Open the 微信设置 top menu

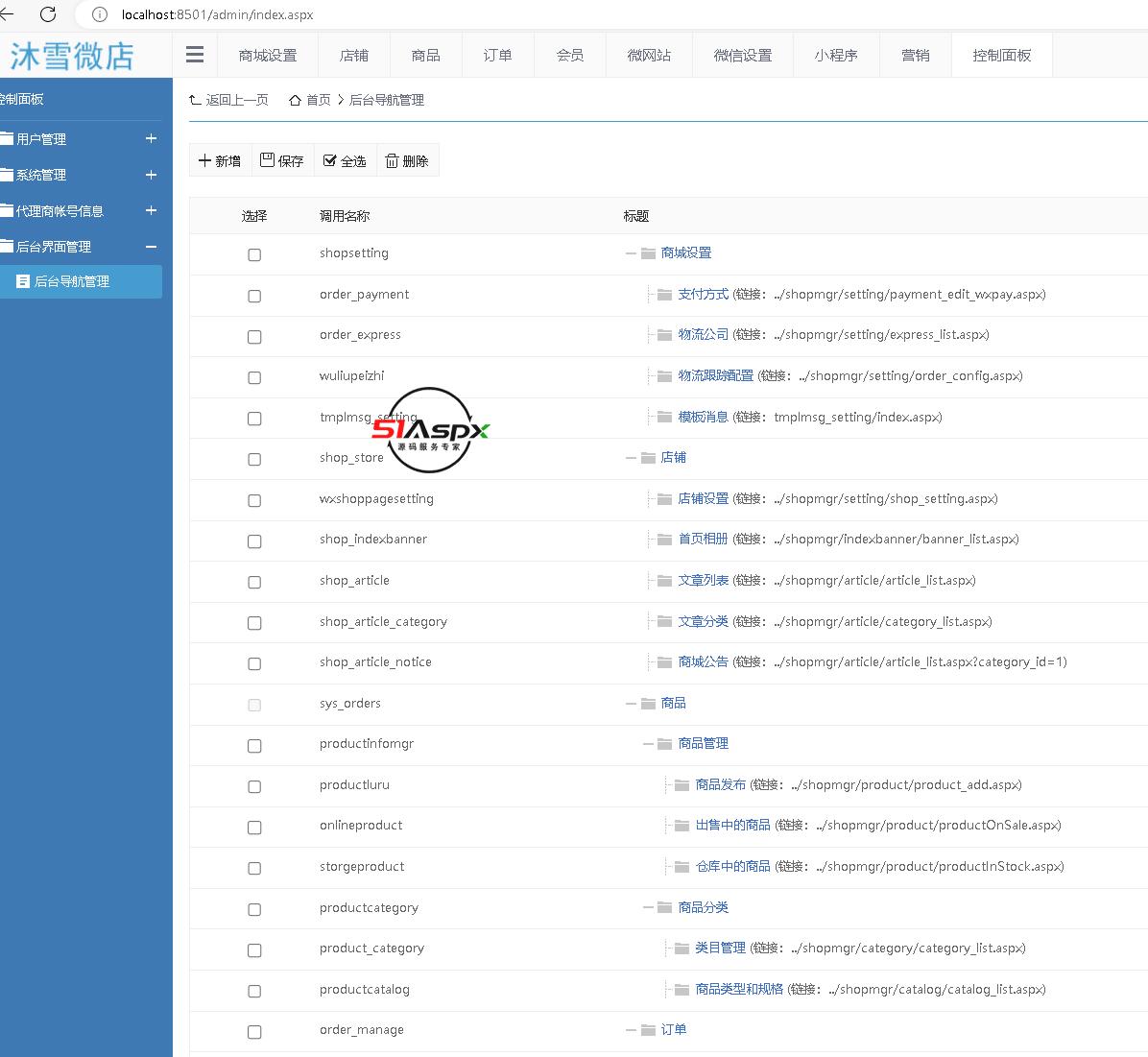(742, 55)
